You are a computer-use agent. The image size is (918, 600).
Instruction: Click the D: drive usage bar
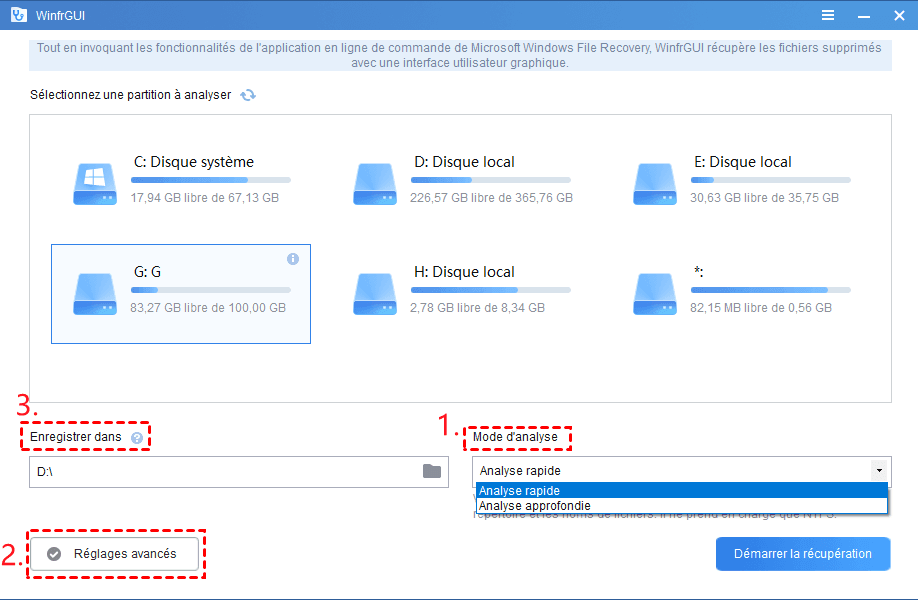(x=491, y=180)
